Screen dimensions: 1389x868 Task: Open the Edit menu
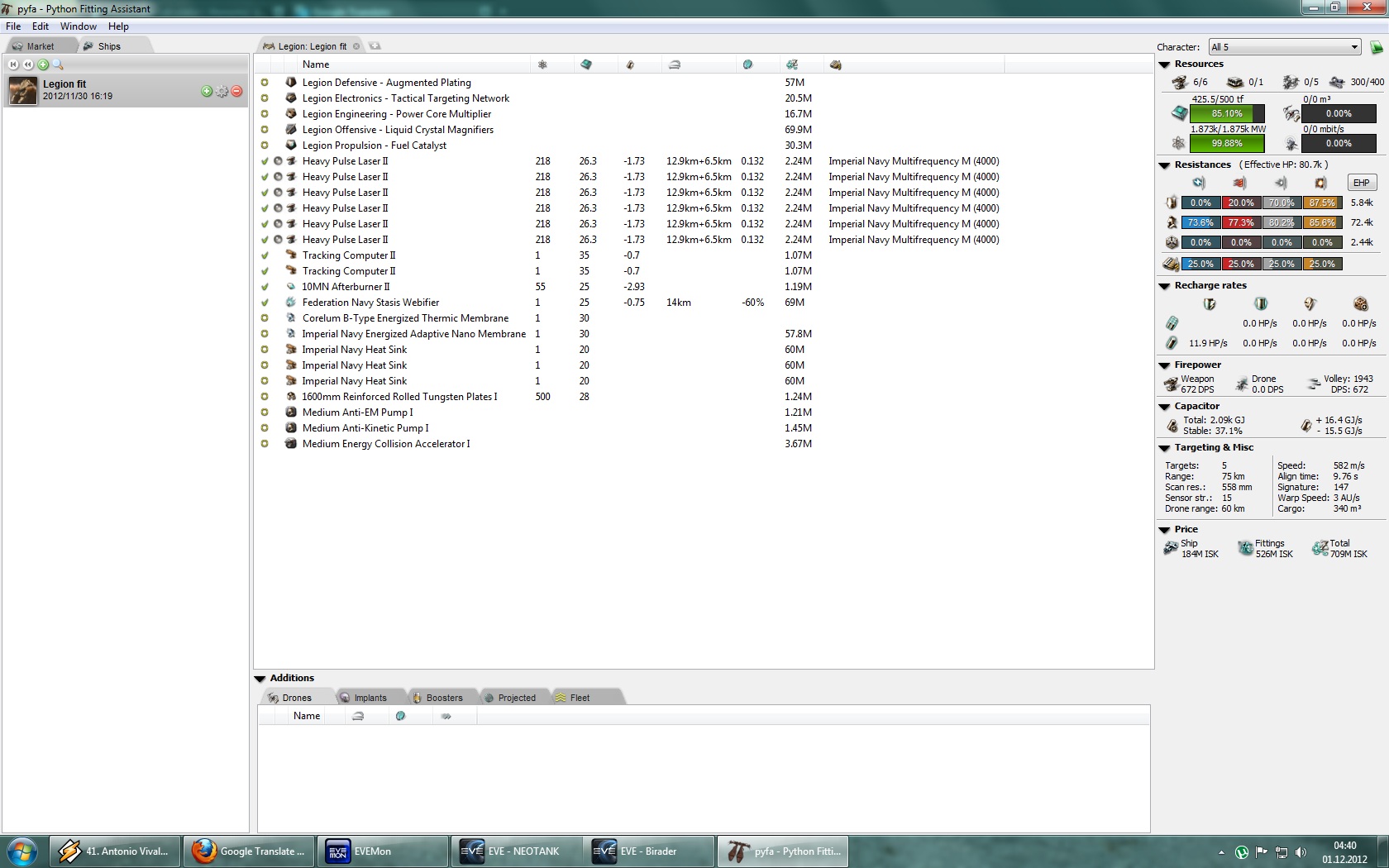tap(41, 26)
